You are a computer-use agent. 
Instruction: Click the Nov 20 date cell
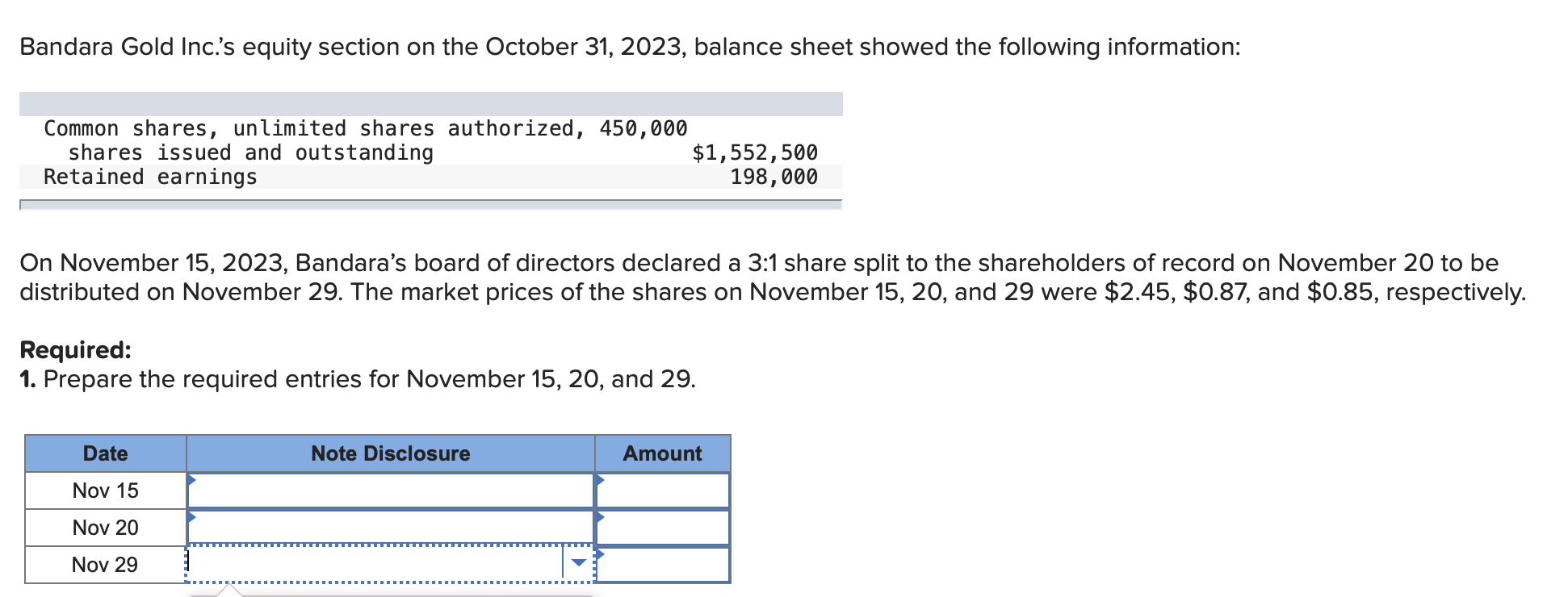pos(105,527)
